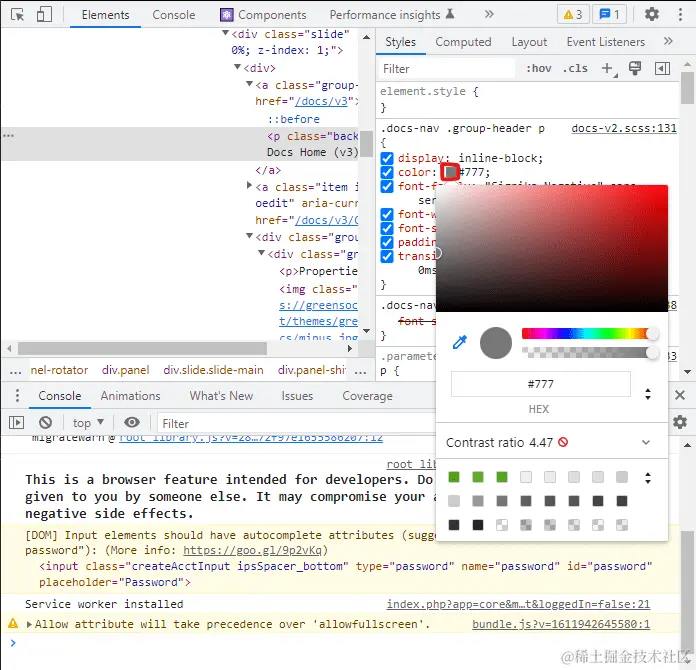The height and width of the screenshot is (670, 696).
Task: Disable the font-weight property checkbox
Action: click(x=387, y=214)
